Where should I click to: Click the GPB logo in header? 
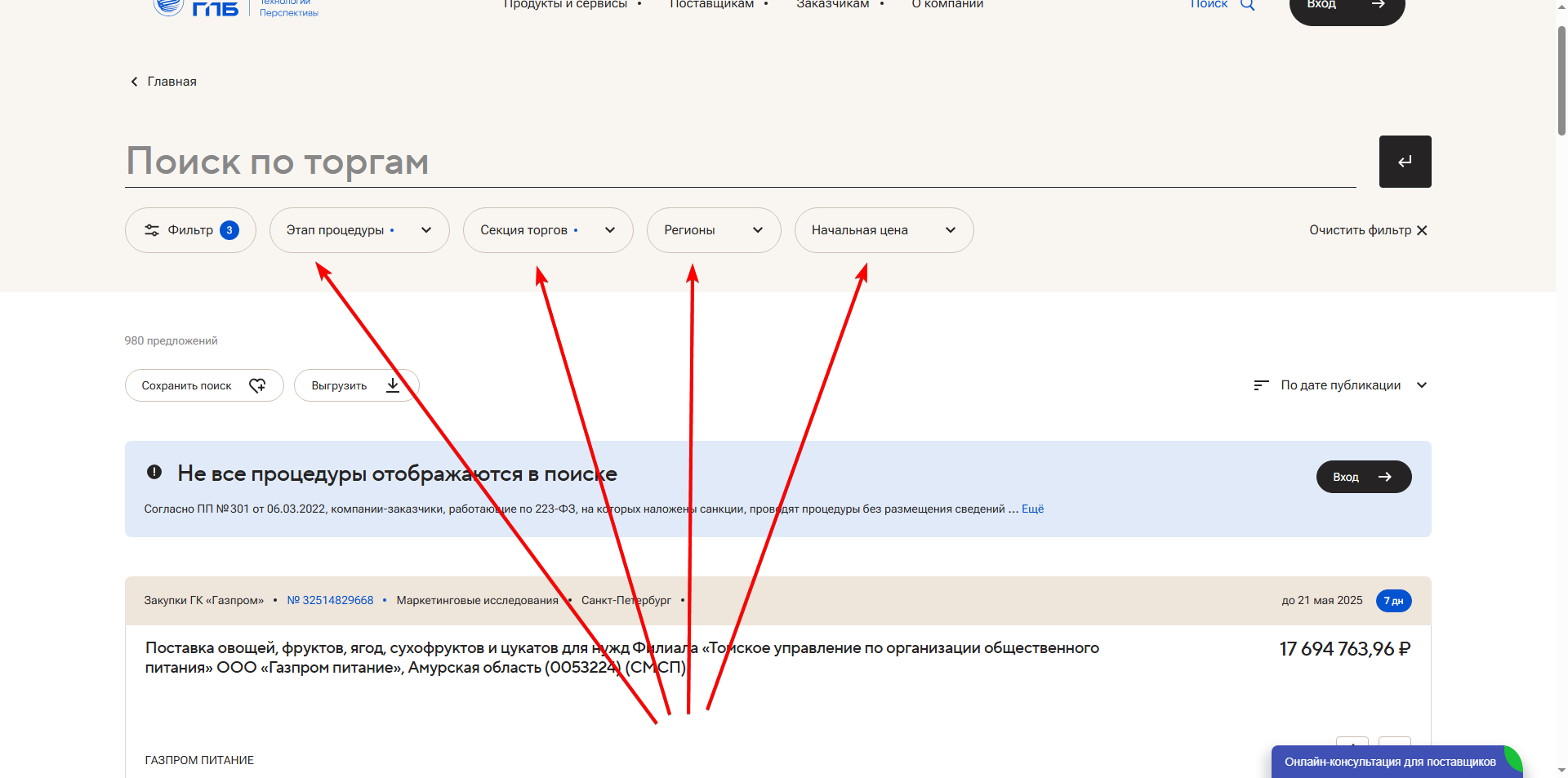(x=235, y=7)
